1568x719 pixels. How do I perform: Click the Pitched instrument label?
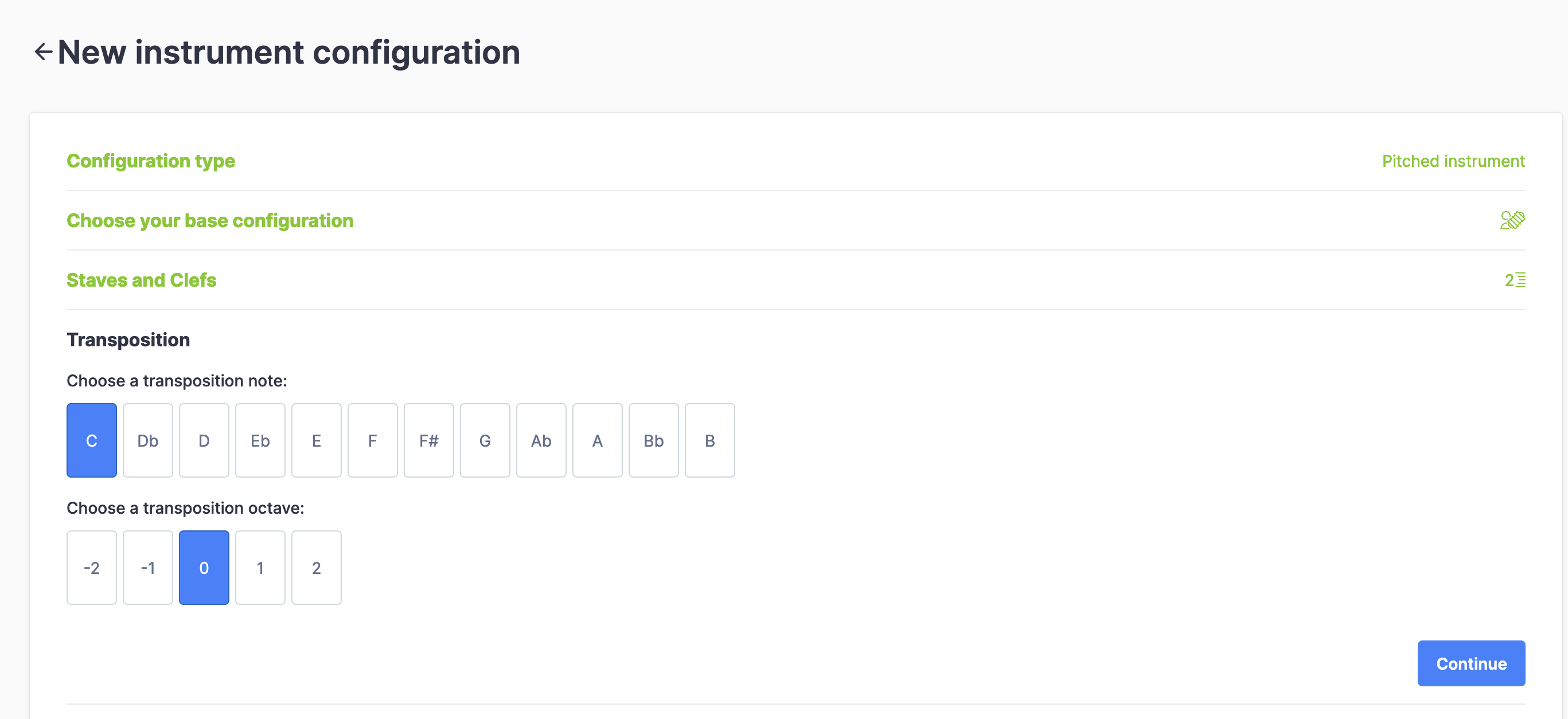pos(1452,161)
